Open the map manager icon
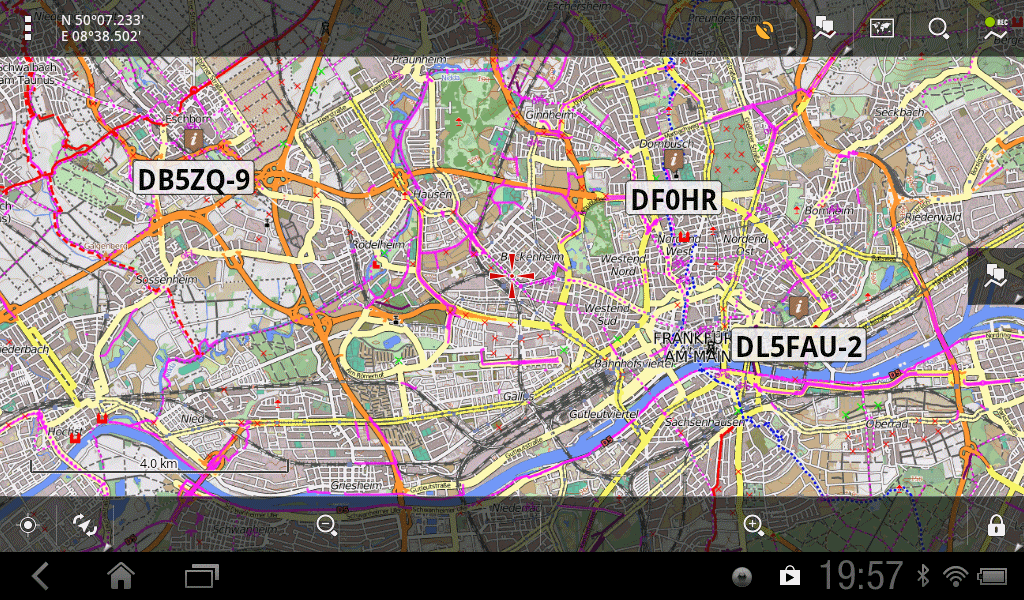This screenshot has height=600, width=1024. [882, 28]
